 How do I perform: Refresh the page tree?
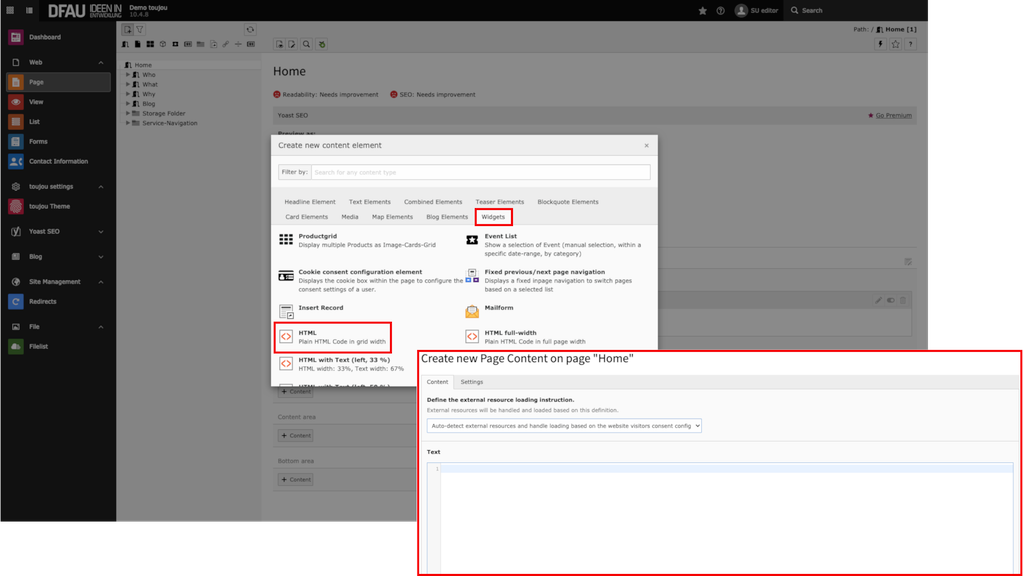pos(250,30)
